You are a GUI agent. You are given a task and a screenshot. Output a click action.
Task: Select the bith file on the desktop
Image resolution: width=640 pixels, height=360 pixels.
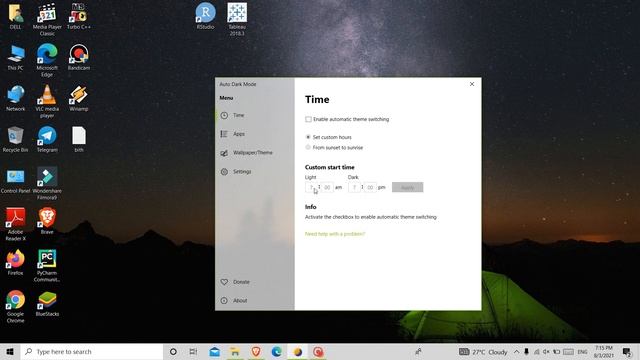79,140
